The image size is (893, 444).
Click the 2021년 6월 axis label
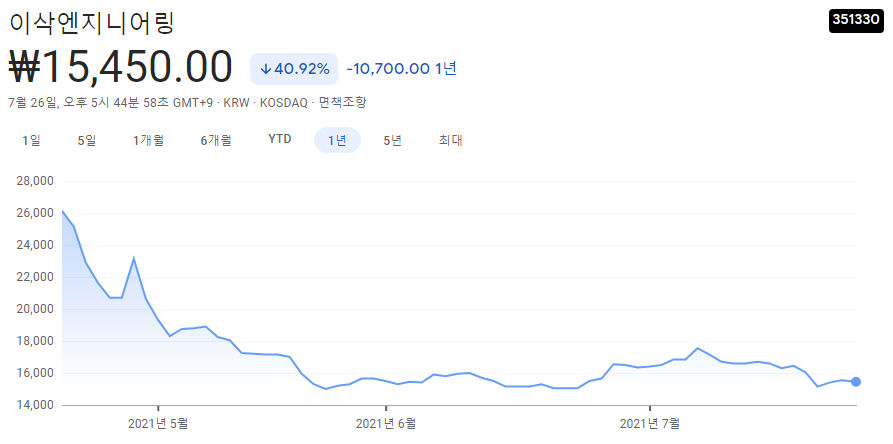(386, 424)
